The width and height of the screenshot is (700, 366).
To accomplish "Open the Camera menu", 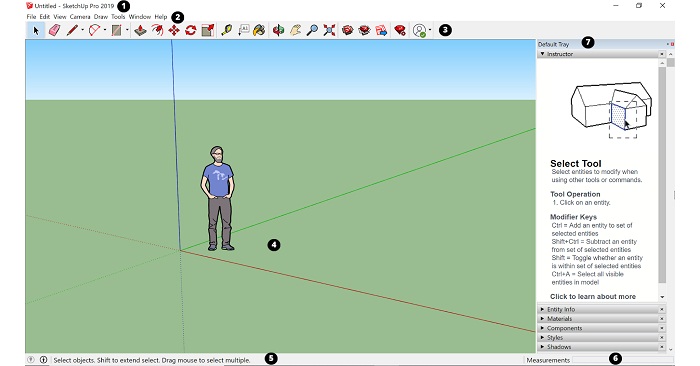I will 80,17.
